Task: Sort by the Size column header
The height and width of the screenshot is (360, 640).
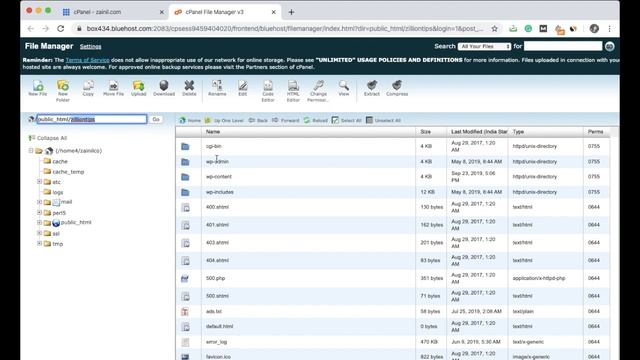Action: point(426,132)
